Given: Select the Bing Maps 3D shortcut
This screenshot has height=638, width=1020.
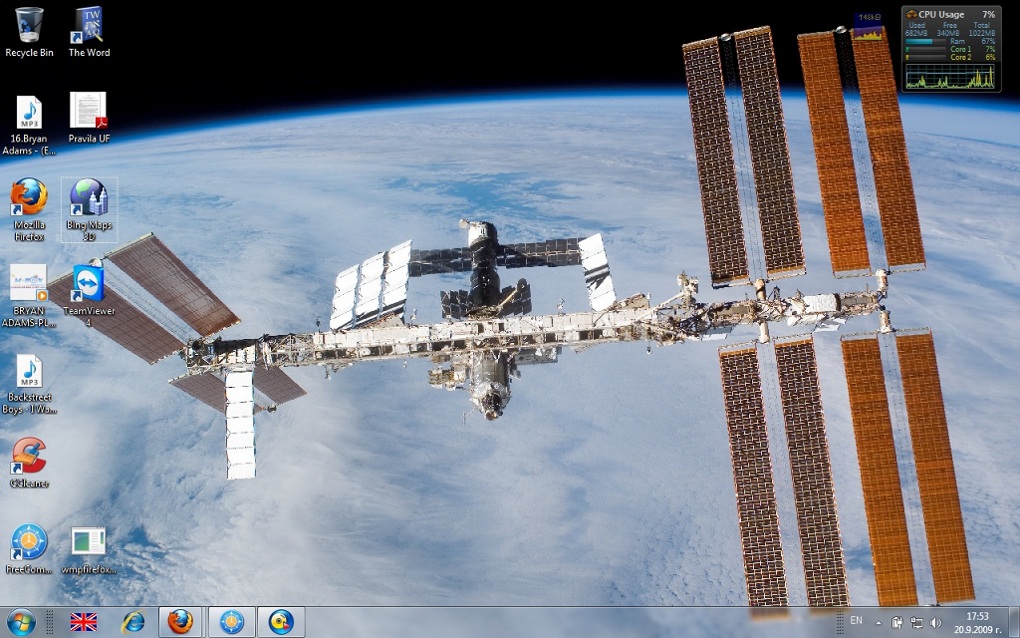Looking at the screenshot, I should pyautogui.click(x=89, y=198).
